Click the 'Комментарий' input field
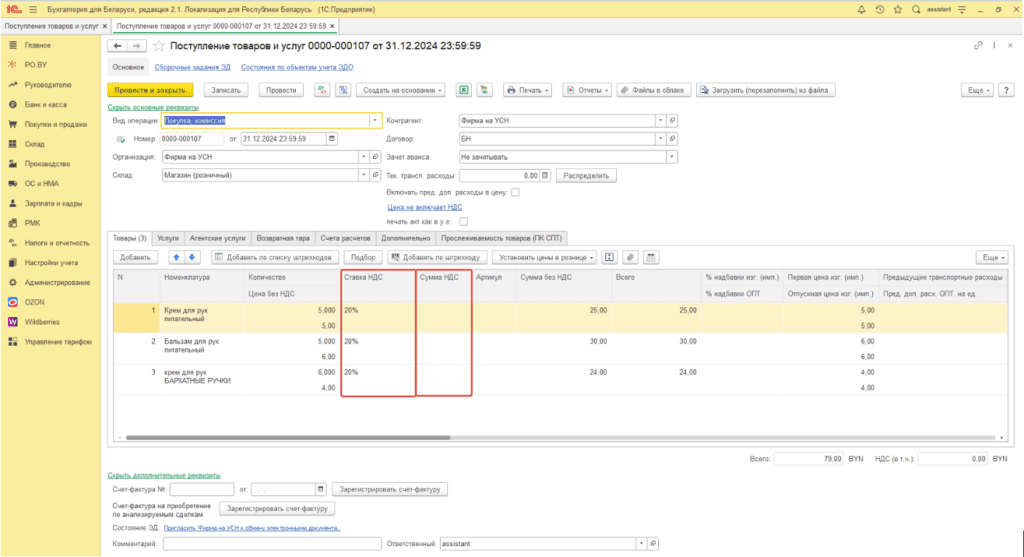The image size is (1024, 557). 270,543
